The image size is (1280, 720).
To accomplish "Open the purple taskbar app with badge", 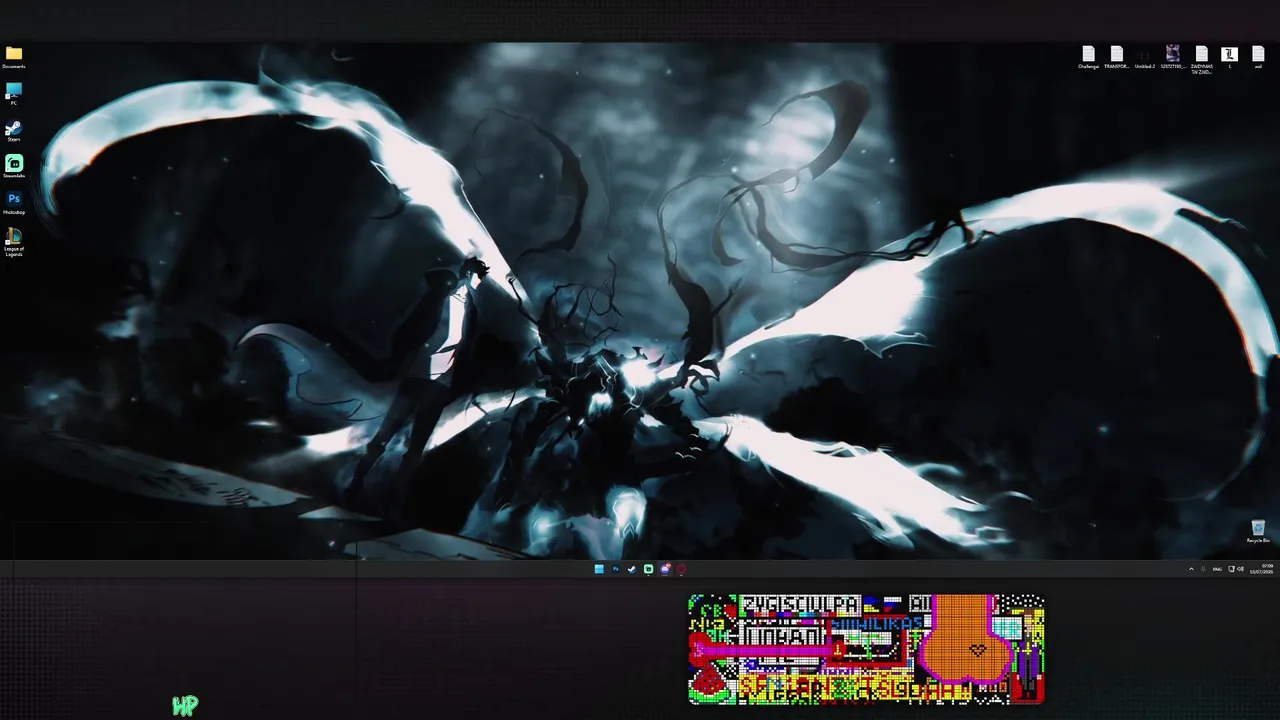I will point(665,569).
